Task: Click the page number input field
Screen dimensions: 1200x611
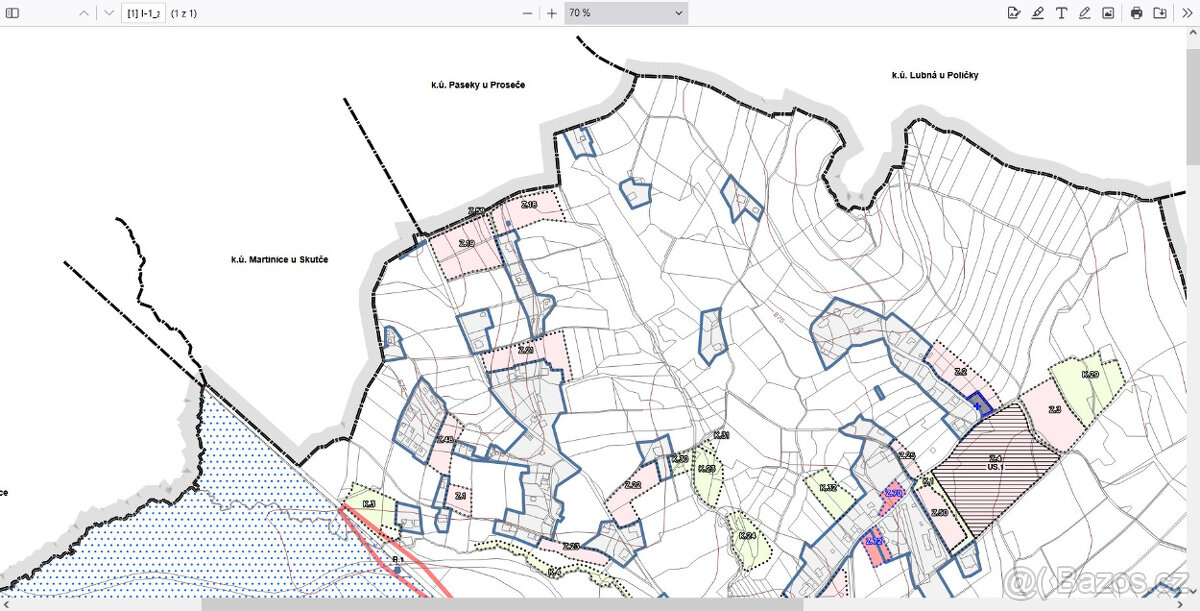Action: pyautogui.click(x=143, y=13)
